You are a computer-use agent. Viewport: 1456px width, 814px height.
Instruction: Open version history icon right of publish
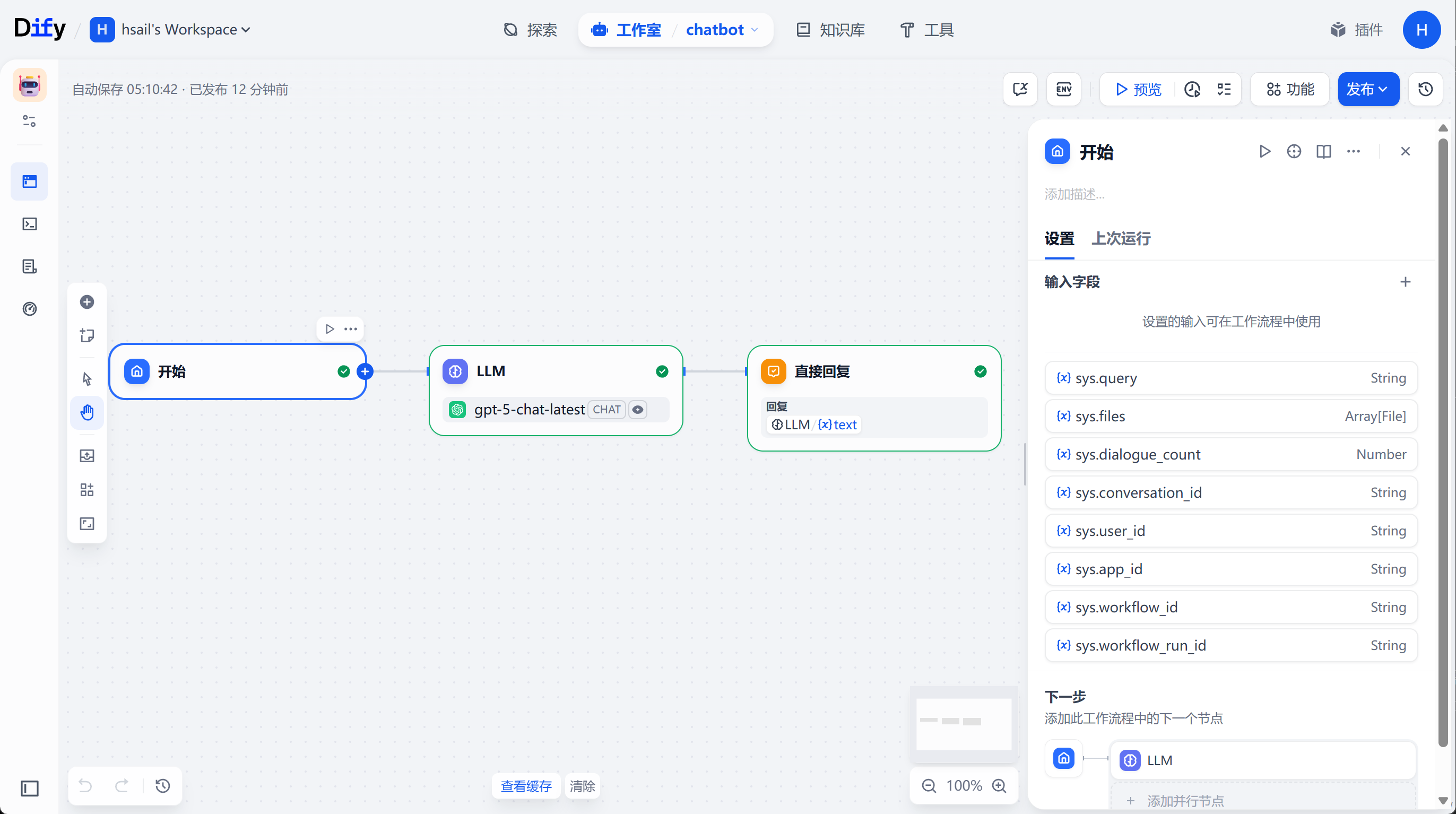pyautogui.click(x=1425, y=89)
